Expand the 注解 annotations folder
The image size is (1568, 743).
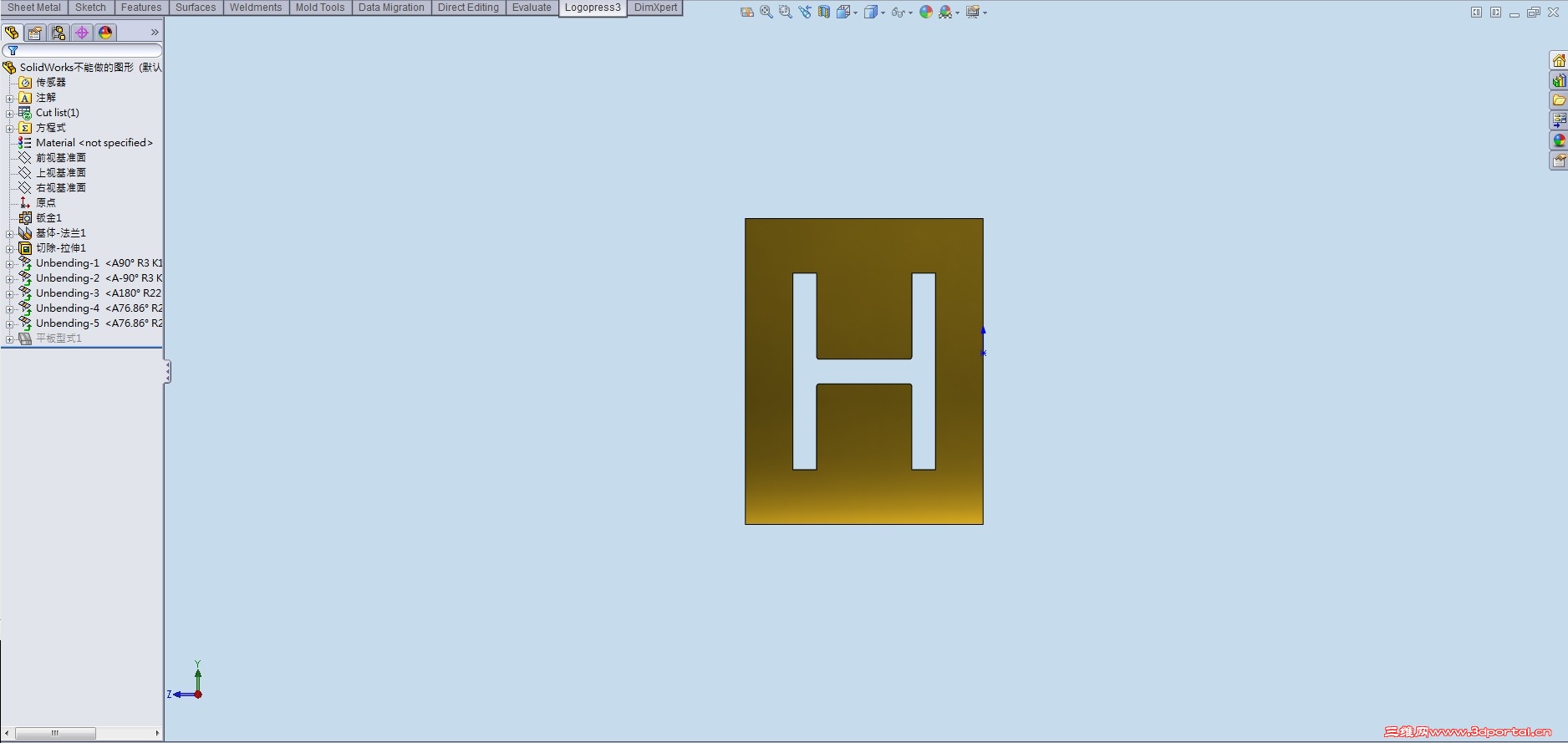[9, 98]
